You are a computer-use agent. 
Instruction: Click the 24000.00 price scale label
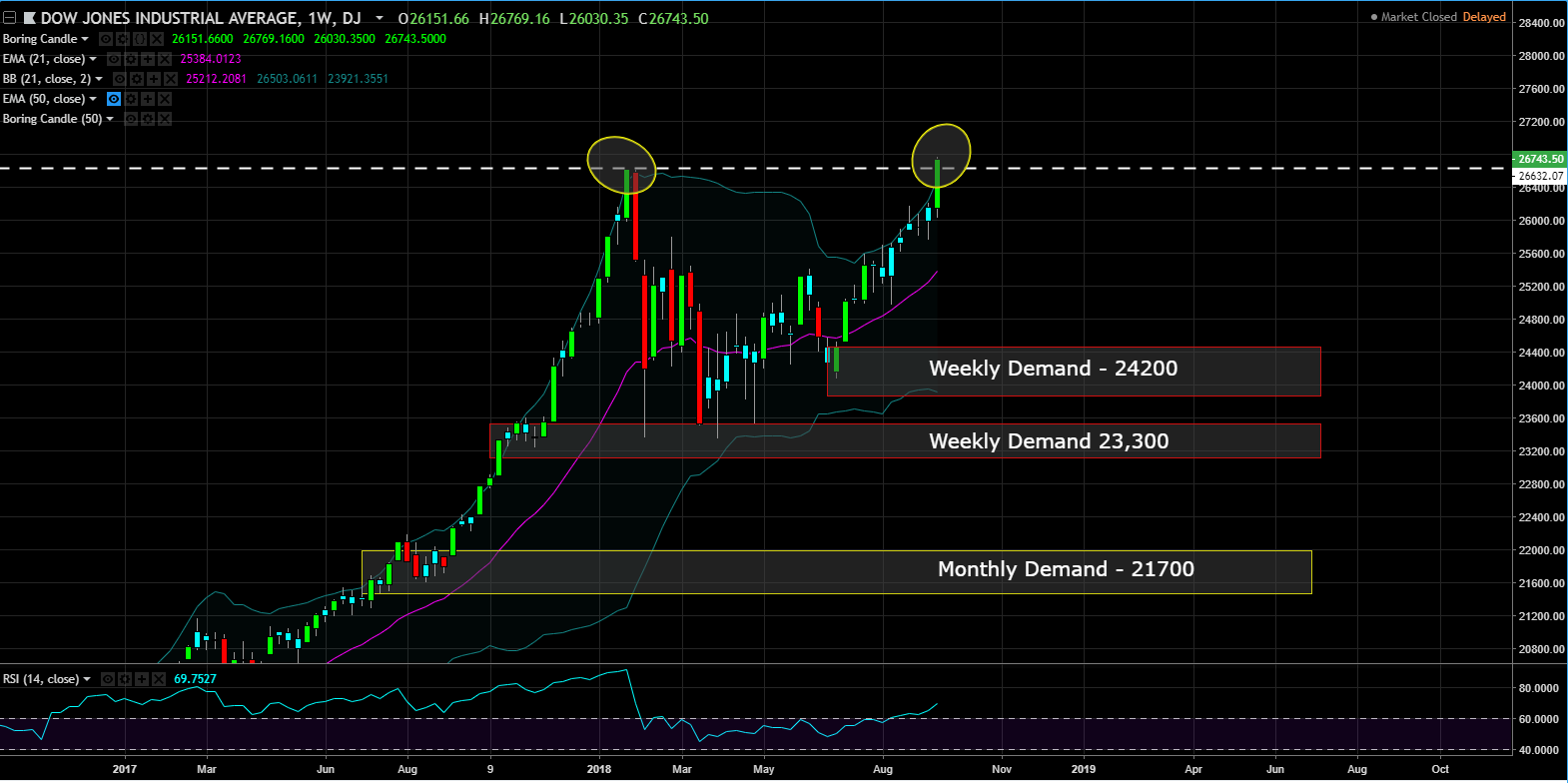point(1543,386)
